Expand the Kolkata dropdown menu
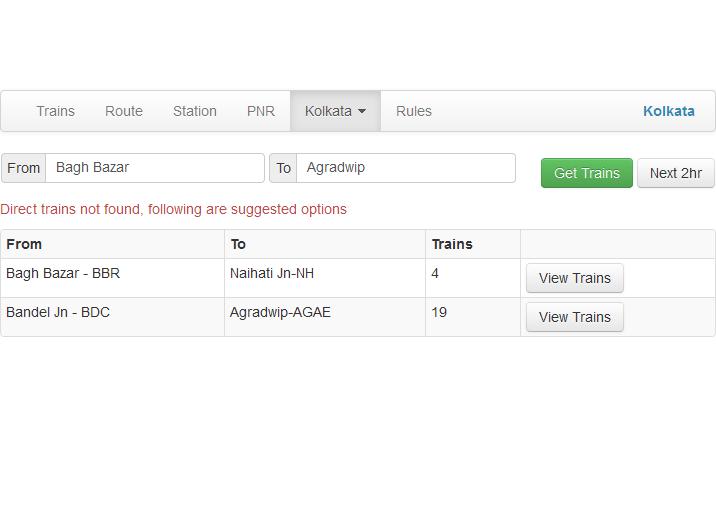 coord(335,111)
